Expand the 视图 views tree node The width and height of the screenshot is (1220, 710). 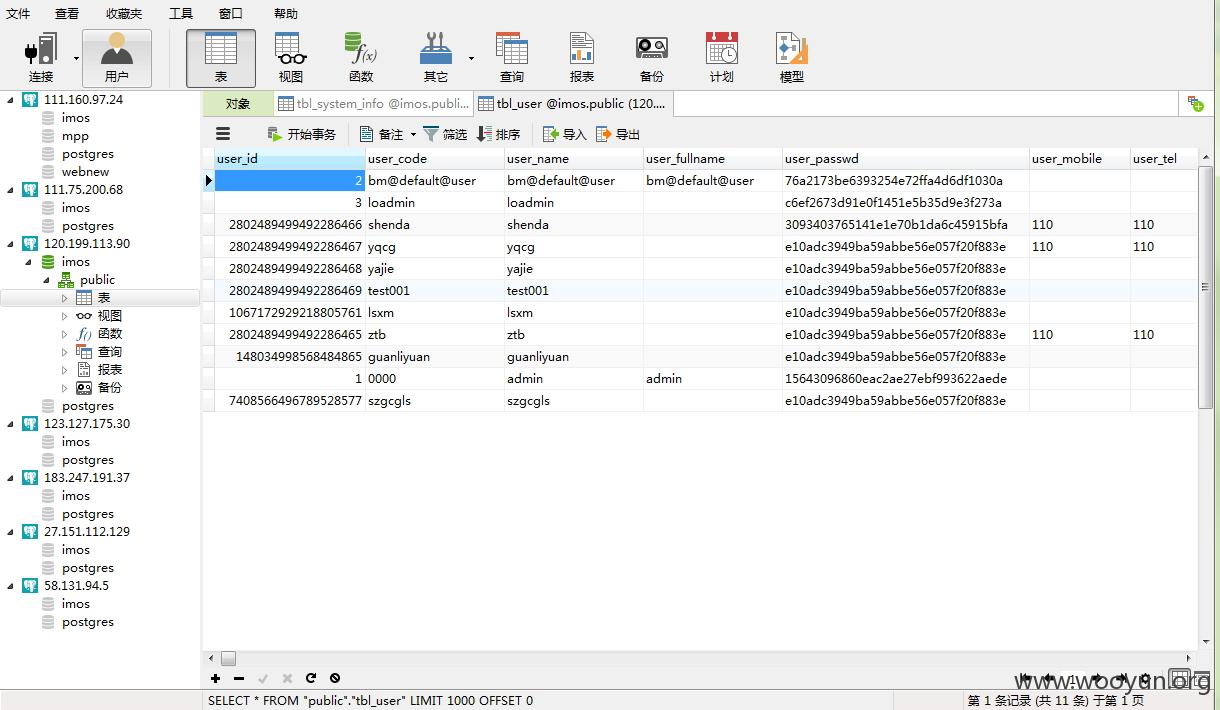(x=65, y=316)
